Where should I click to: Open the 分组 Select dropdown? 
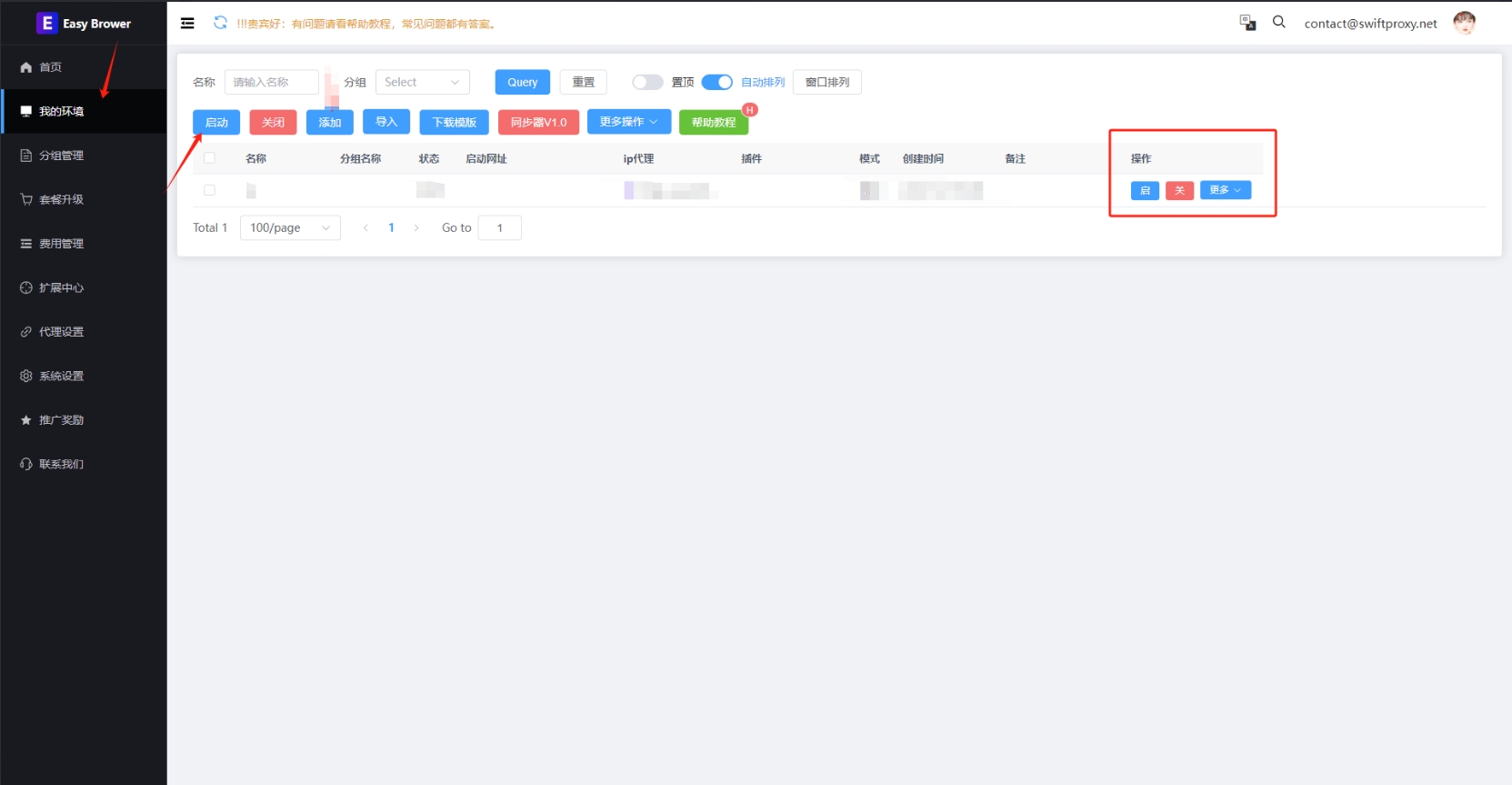tap(422, 82)
